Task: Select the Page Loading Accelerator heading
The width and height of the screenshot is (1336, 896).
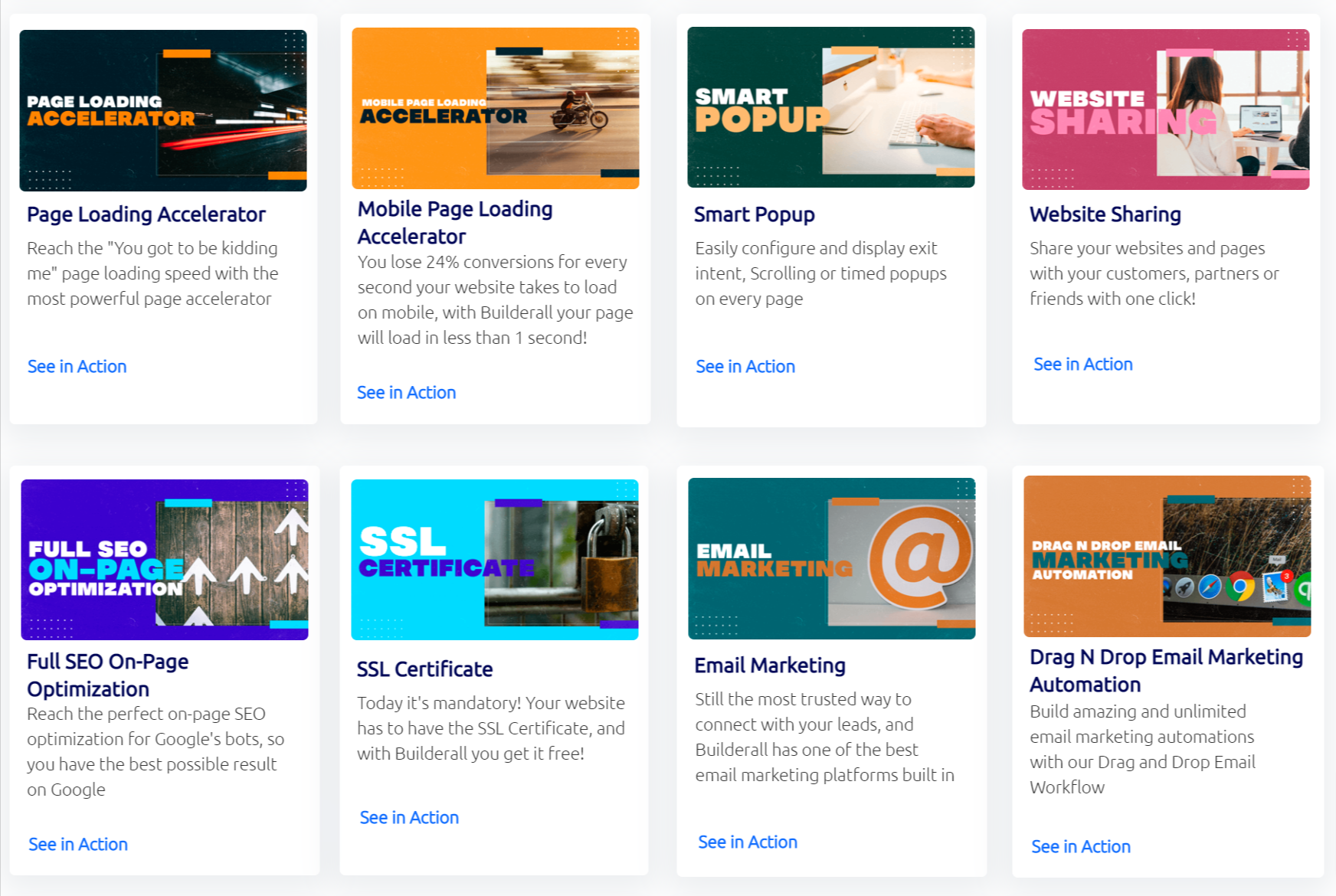Action: point(146,214)
